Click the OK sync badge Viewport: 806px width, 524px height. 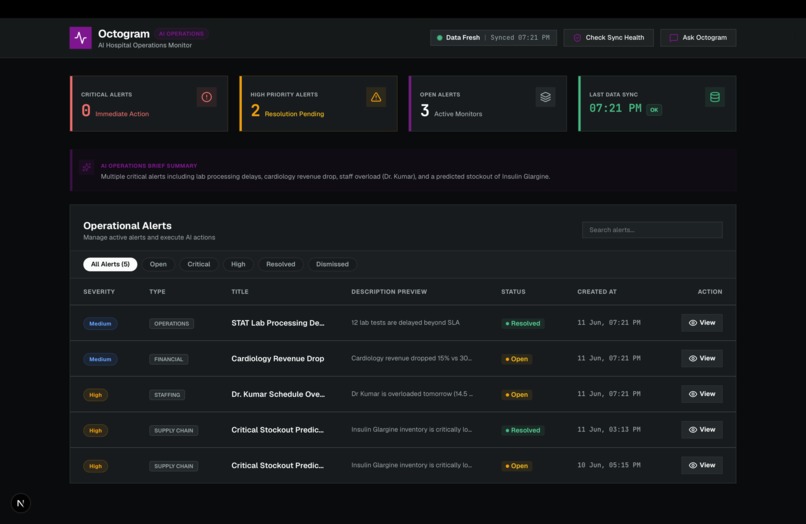(x=654, y=110)
